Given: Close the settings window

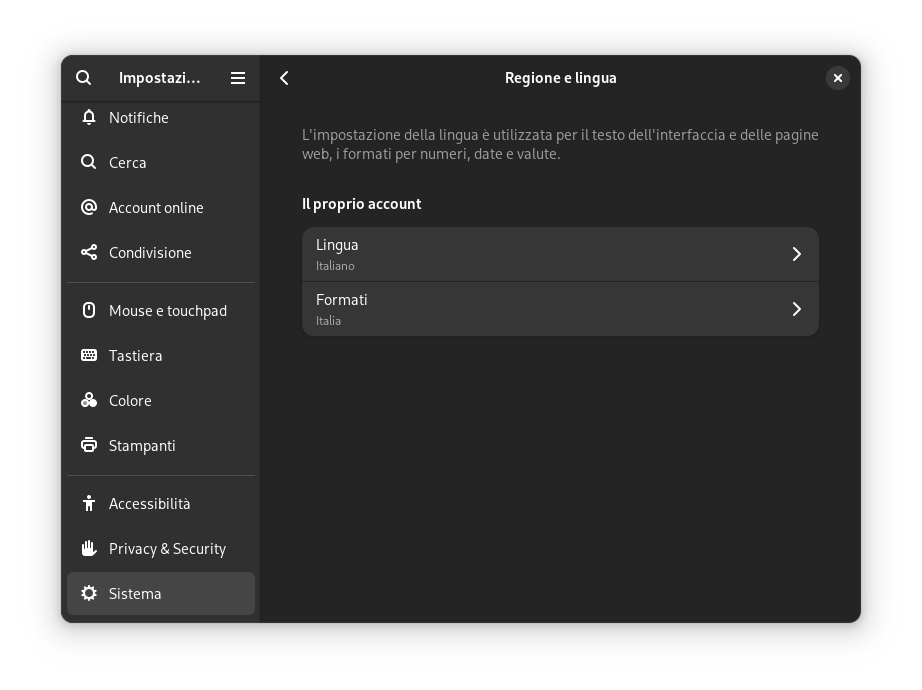Looking at the screenshot, I should 837,78.
